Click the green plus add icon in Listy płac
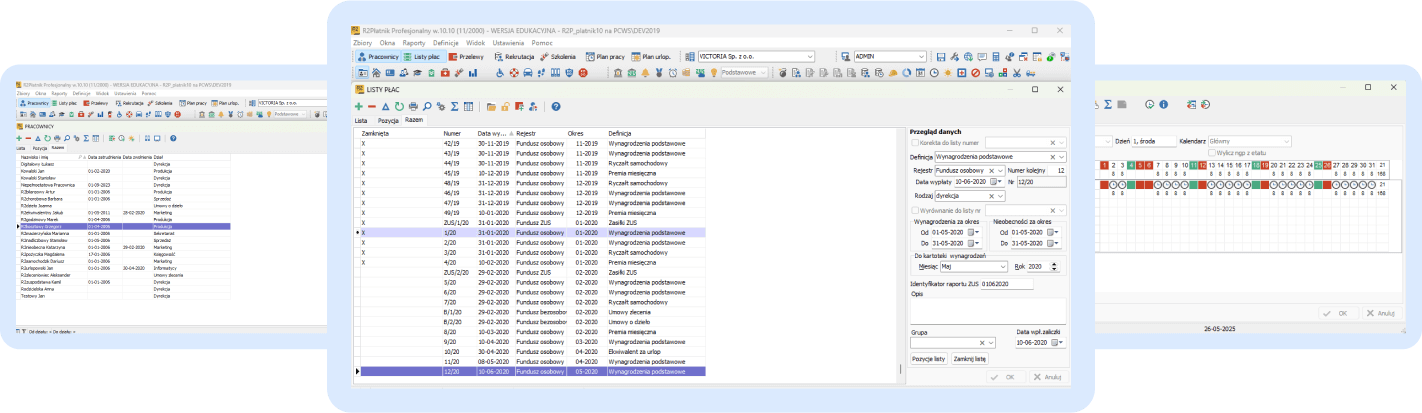Screen dimensions: 1422x413 pyautogui.click(x=359, y=106)
